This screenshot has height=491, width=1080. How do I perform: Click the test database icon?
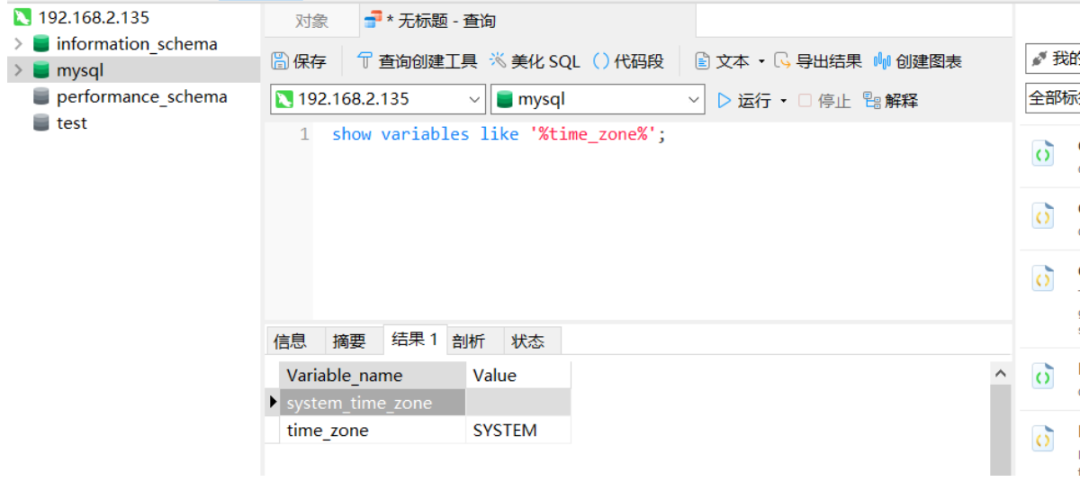(x=41, y=123)
